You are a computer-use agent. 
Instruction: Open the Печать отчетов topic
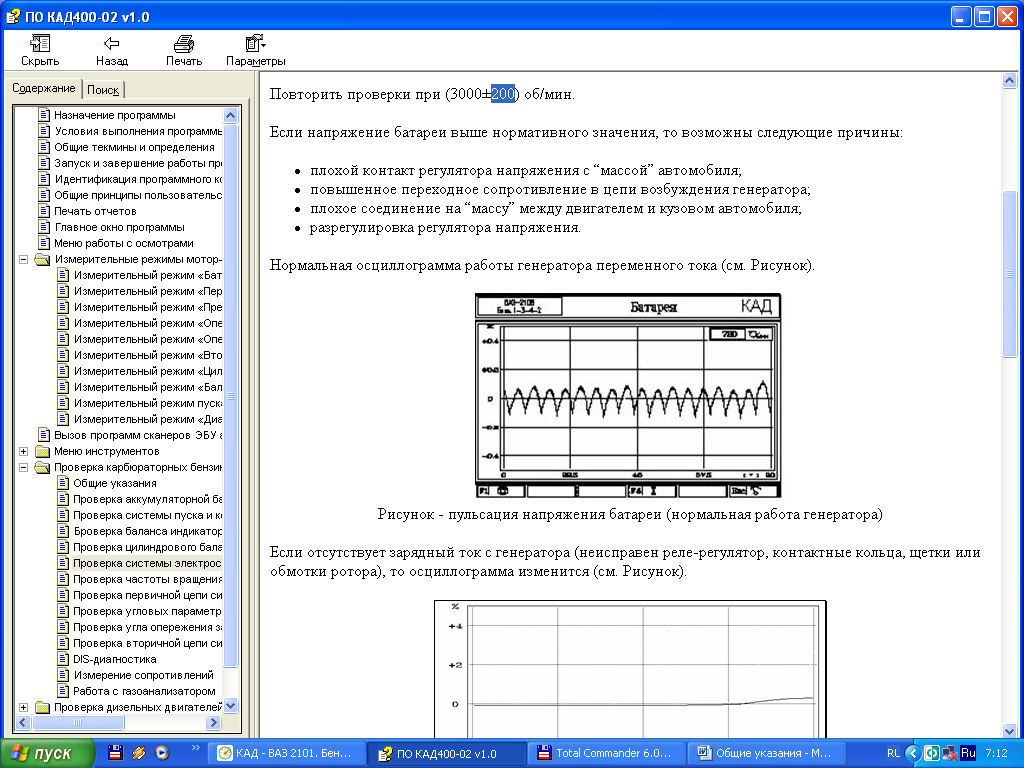[x=95, y=211]
